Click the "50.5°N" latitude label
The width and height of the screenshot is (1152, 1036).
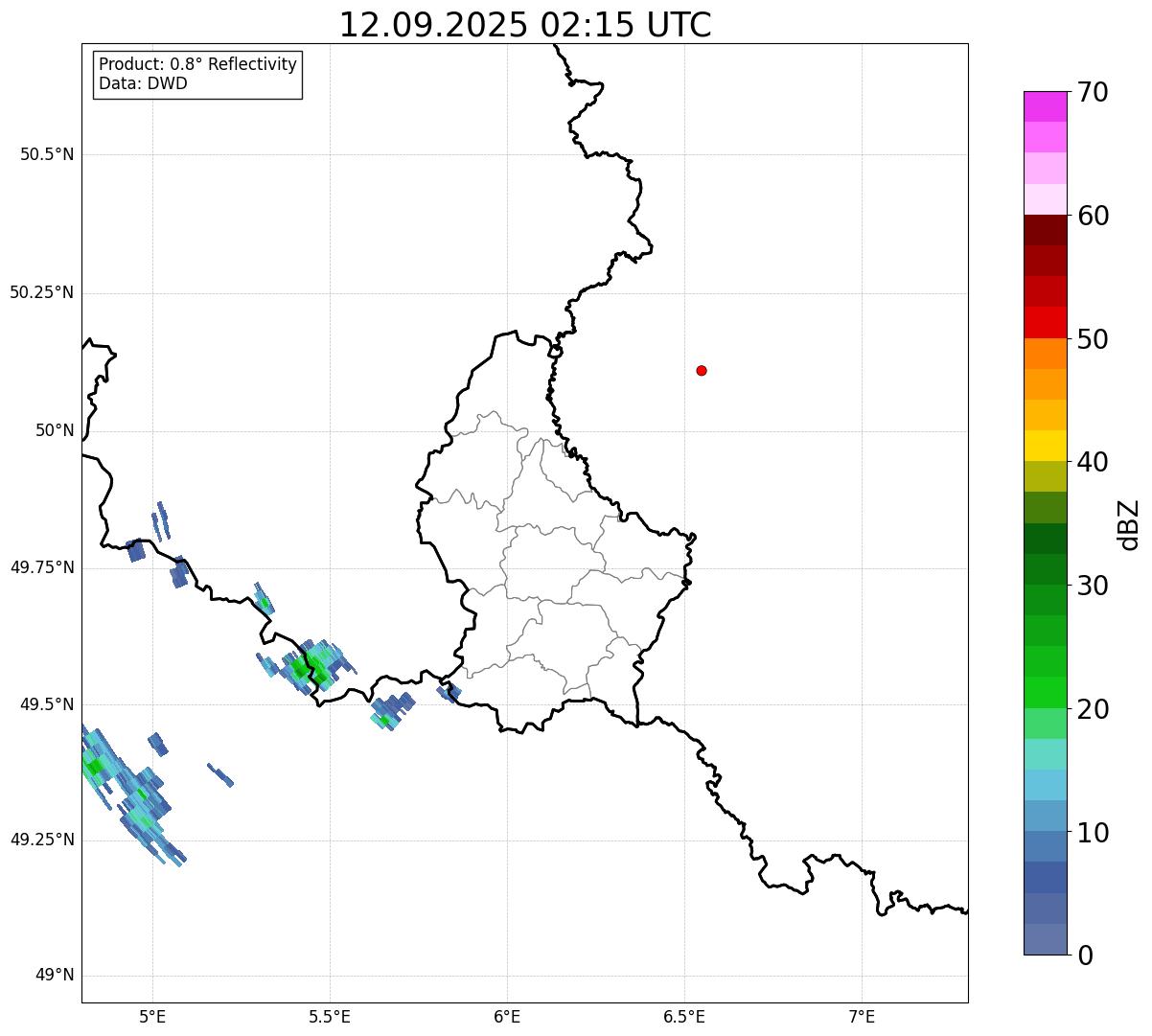coord(47,154)
